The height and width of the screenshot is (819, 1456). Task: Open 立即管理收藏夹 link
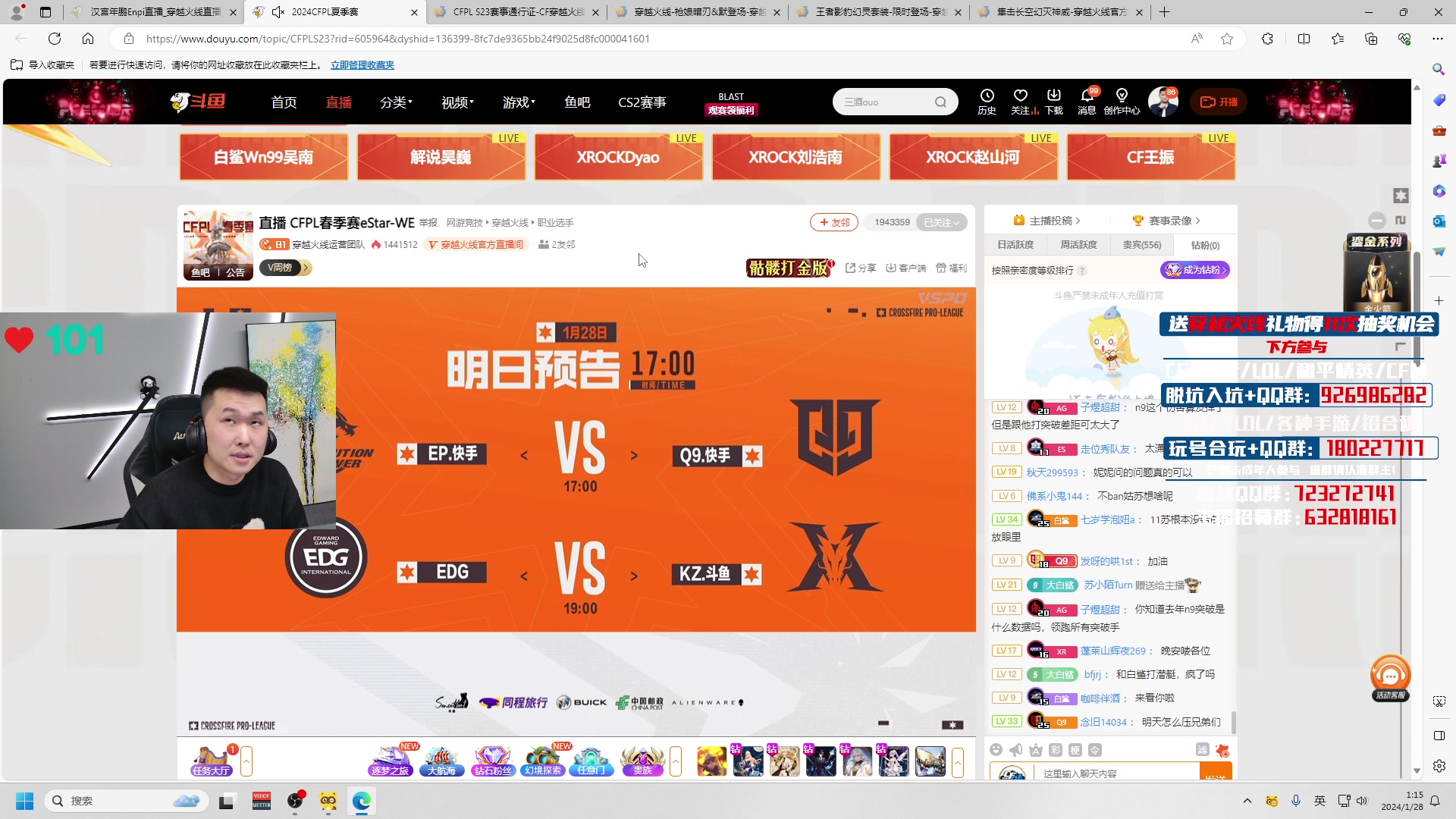coord(362,65)
